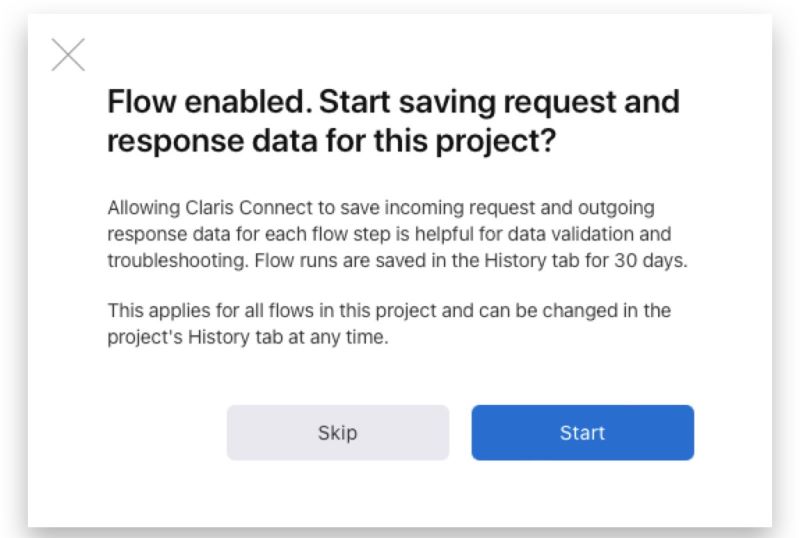Hit the gray Skip button
Viewport: 800px width, 538px height.
pos(338,432)
